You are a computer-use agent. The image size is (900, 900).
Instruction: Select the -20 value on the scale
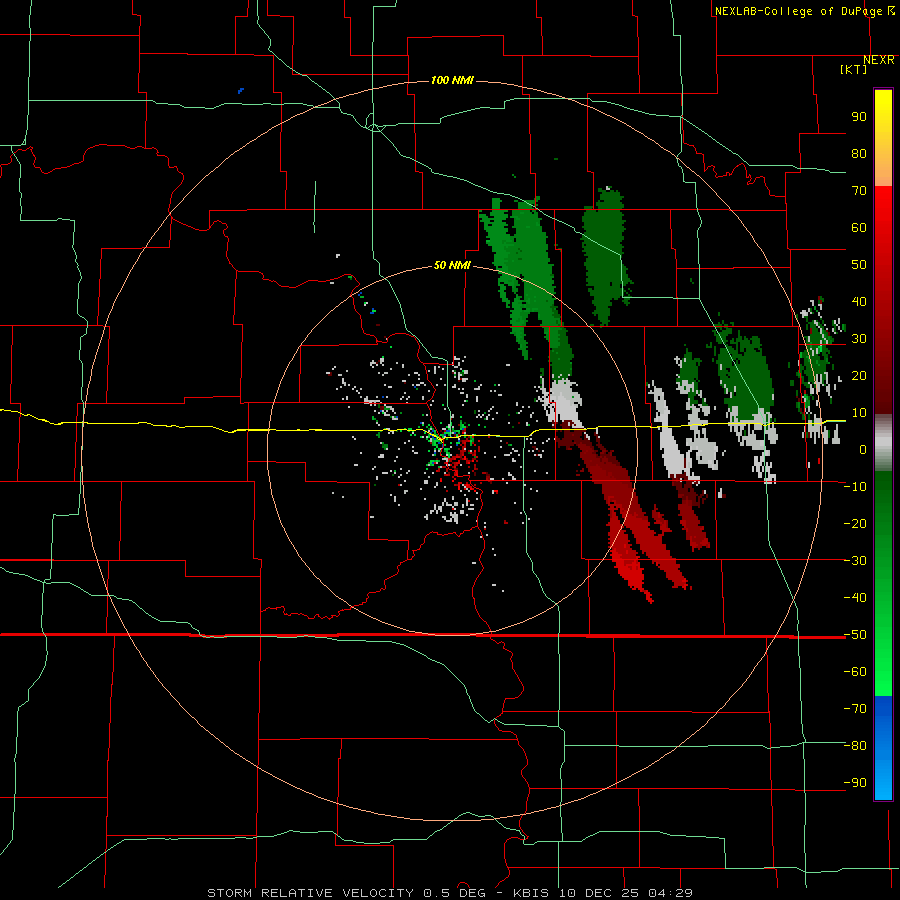tap(855, 524)
